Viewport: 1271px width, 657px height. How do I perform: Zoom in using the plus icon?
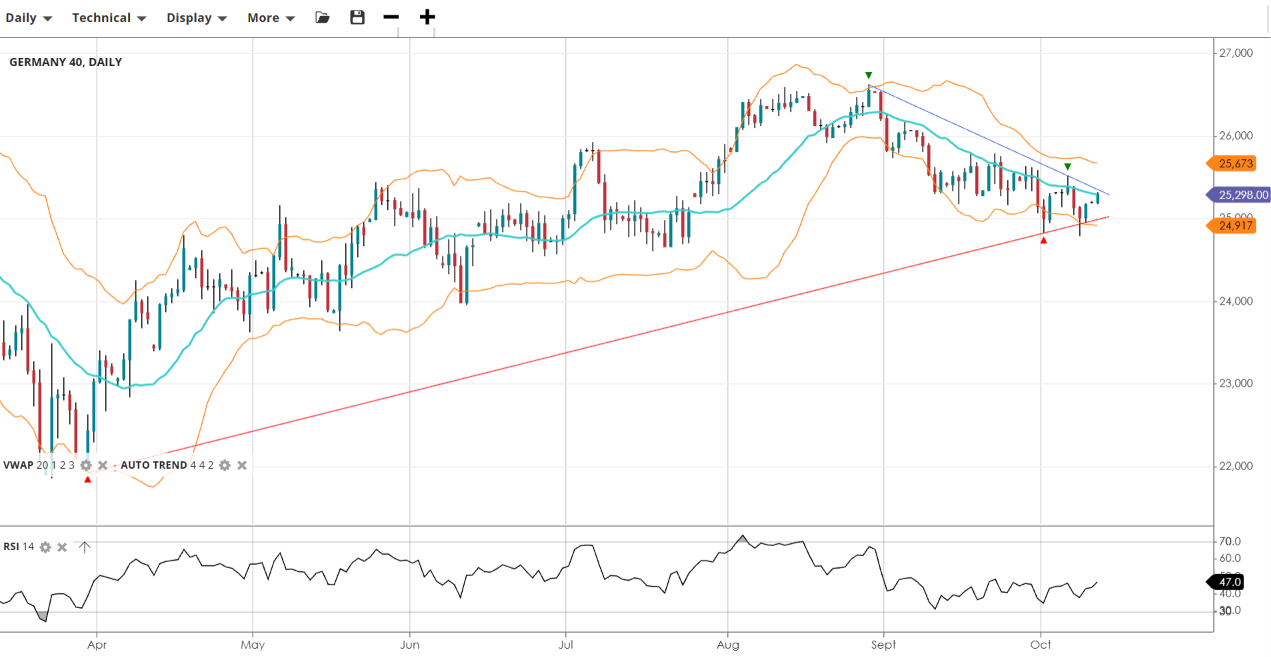427,17
